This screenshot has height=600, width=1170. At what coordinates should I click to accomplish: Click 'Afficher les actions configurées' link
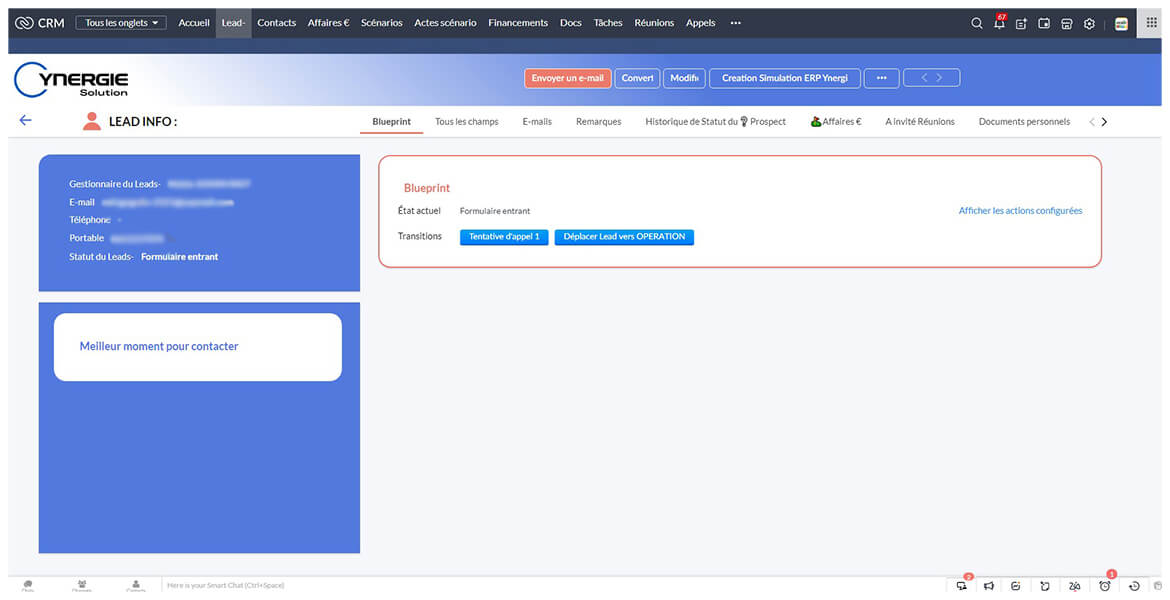pos(1020,211)
